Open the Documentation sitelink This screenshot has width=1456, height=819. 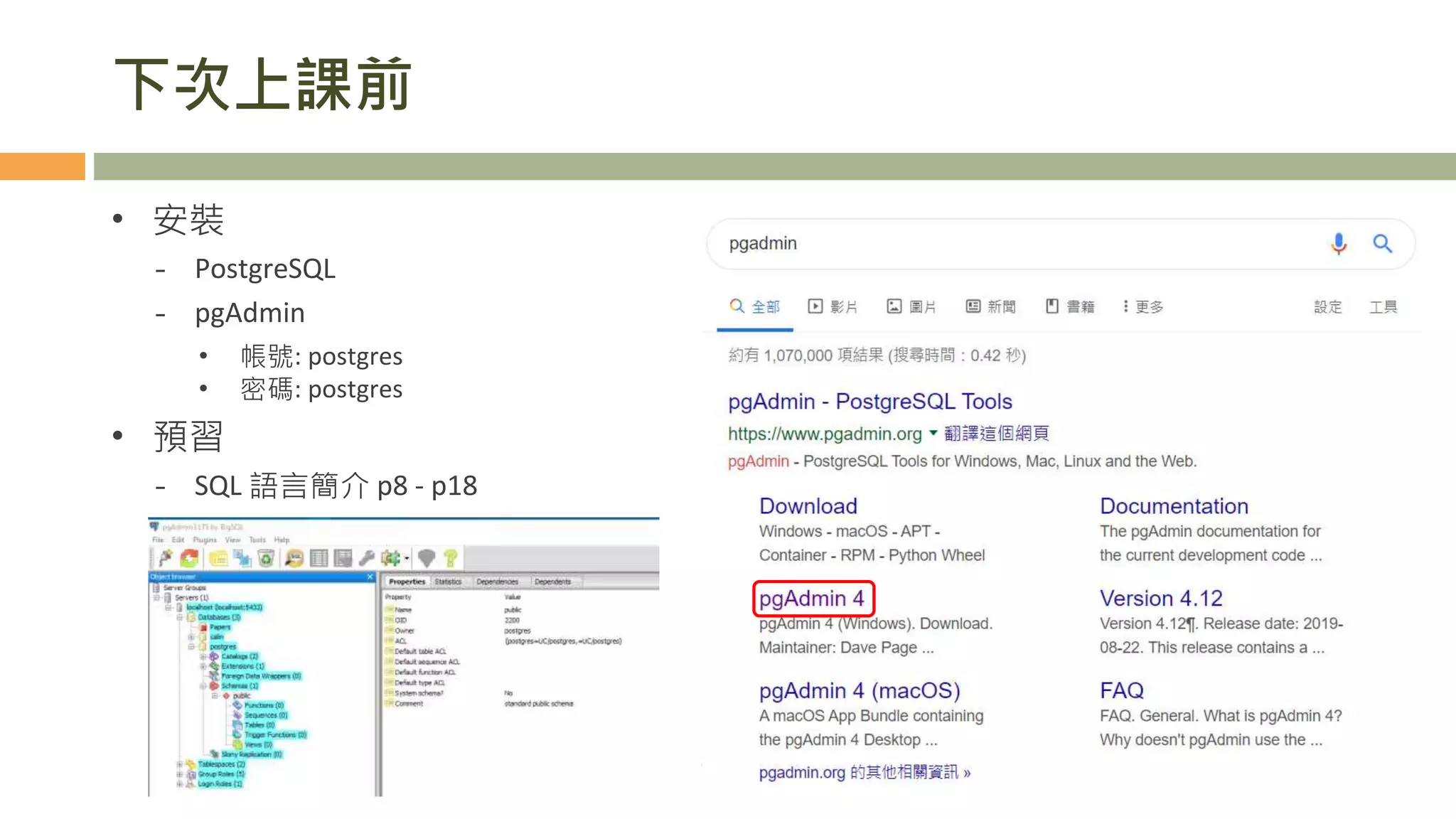pyautogui.click(x=1174, y=505)
